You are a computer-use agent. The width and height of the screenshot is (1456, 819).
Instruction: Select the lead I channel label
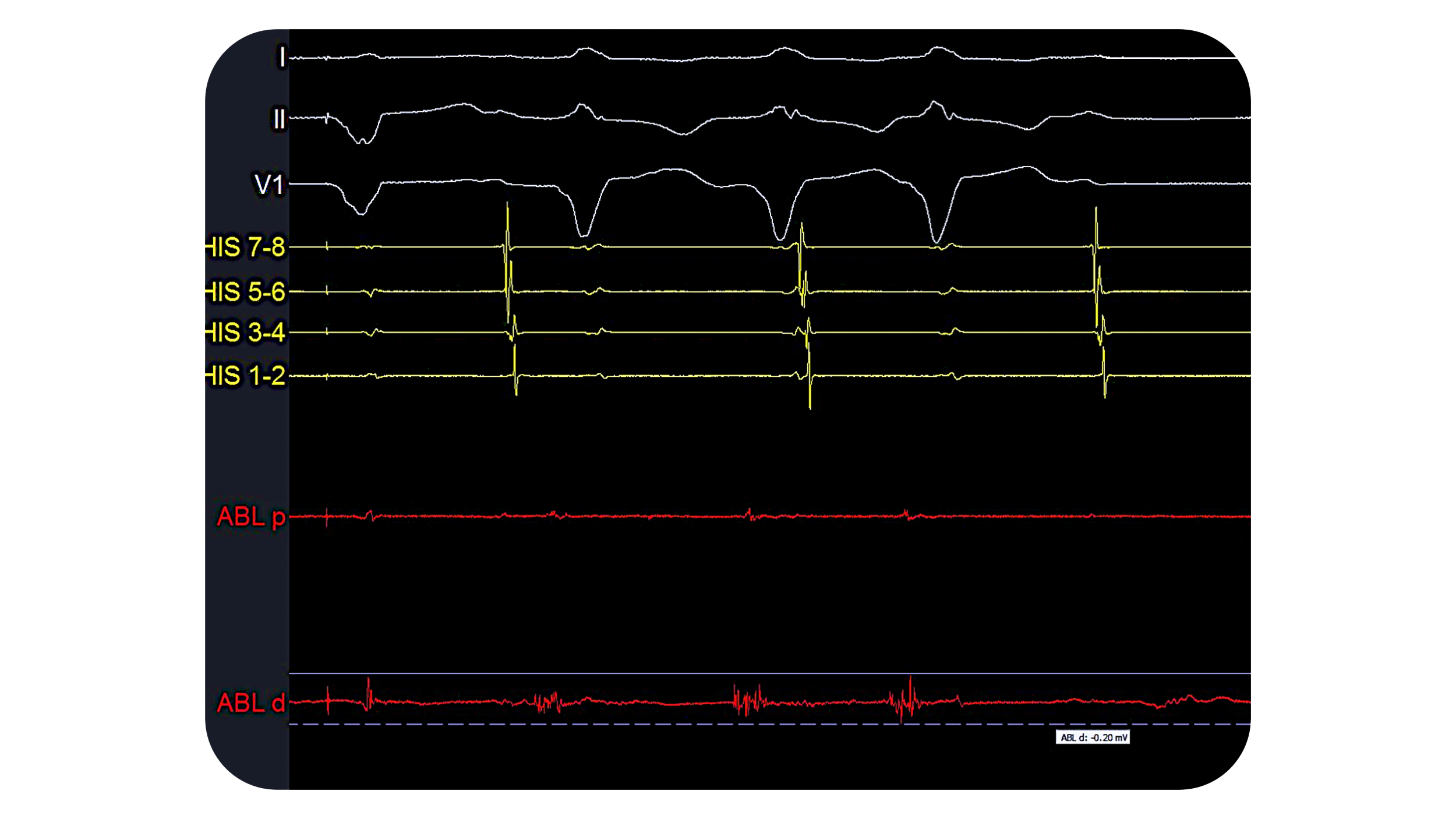click(282, 57)
